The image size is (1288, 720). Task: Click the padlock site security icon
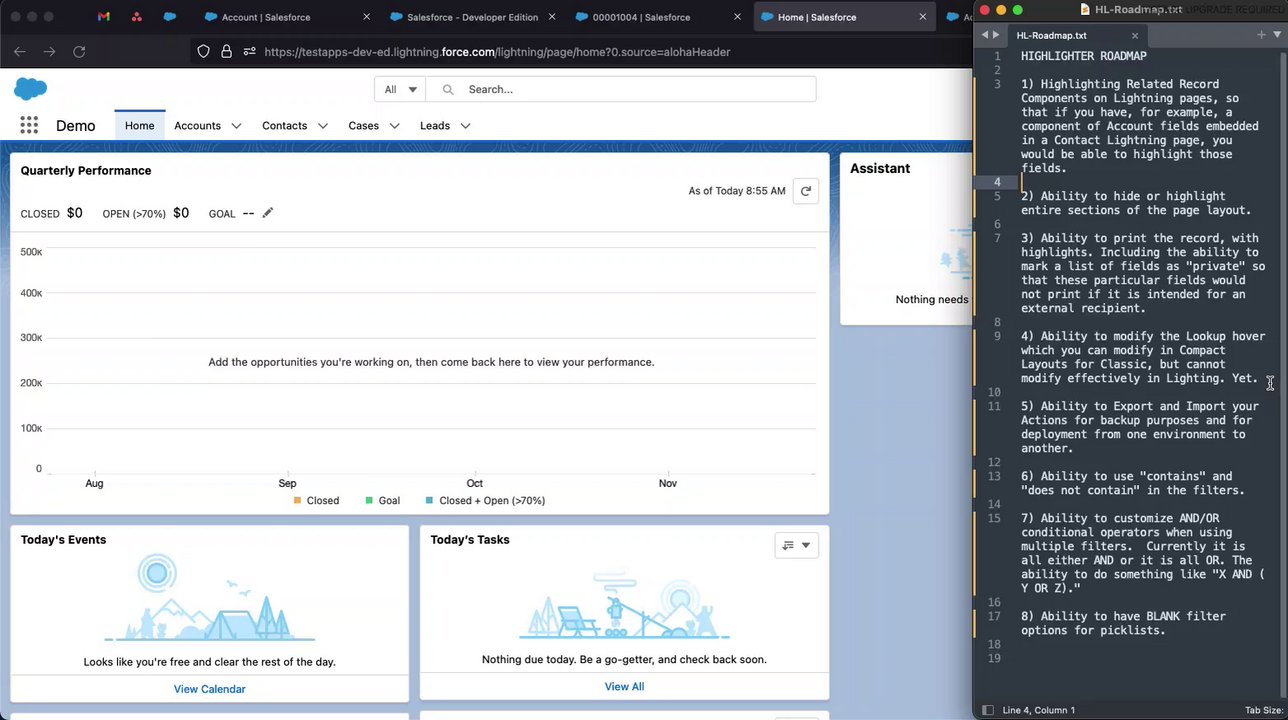227,51
